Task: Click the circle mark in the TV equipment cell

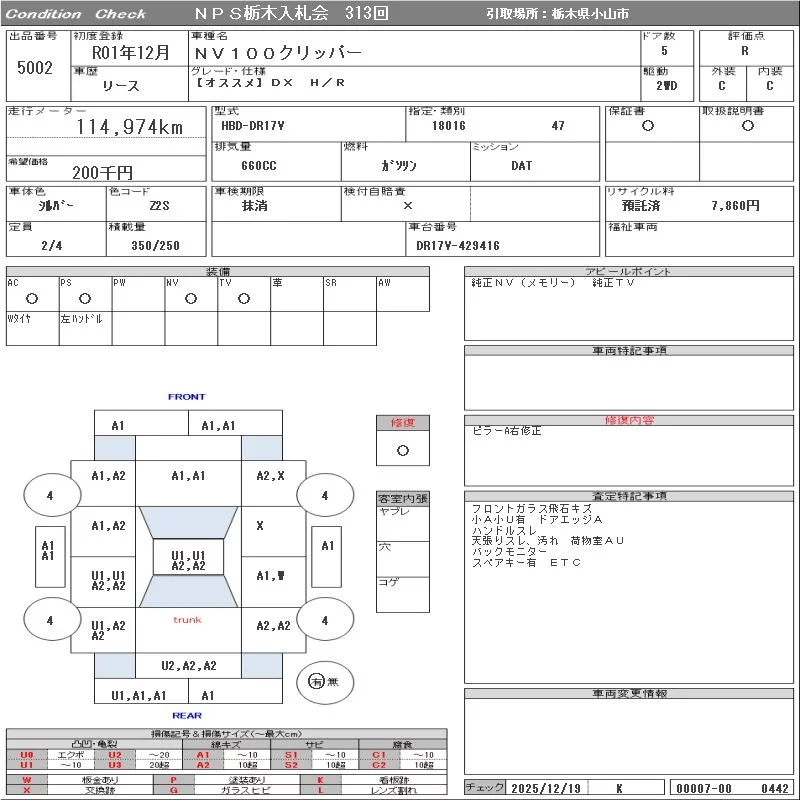Action: 244,299
